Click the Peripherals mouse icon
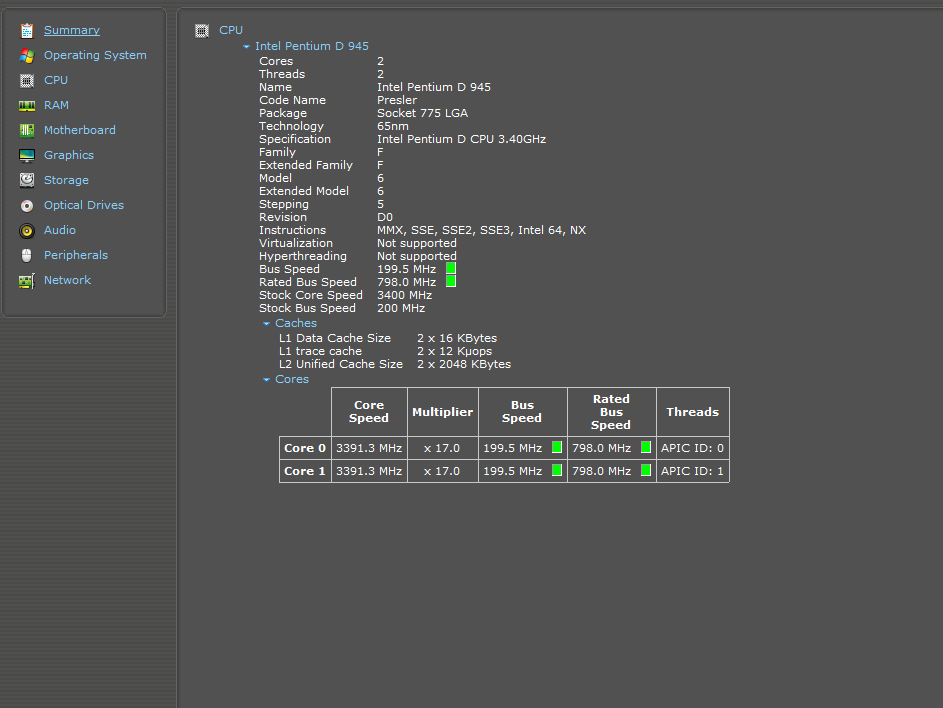This screenshot has height=708, width=943. (26, 256)
